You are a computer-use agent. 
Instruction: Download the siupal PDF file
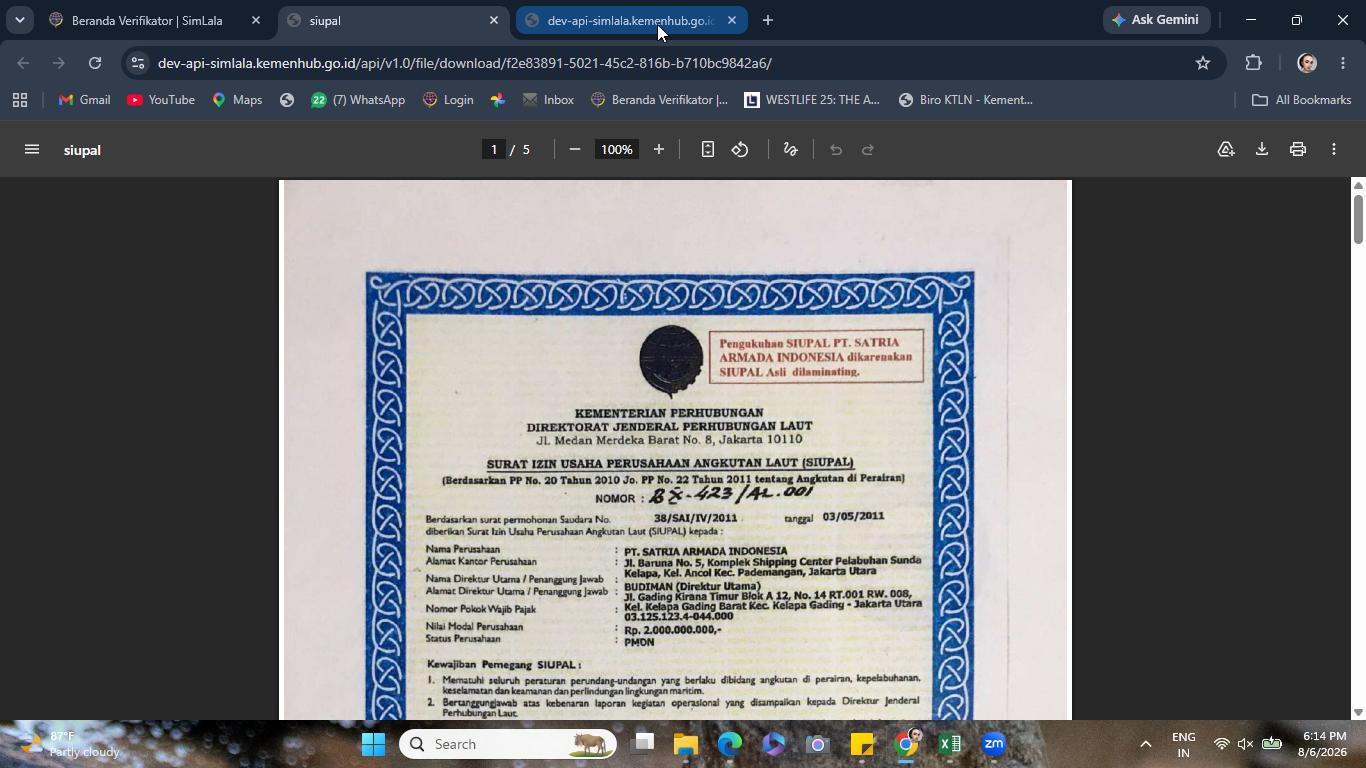point(1261,149)
